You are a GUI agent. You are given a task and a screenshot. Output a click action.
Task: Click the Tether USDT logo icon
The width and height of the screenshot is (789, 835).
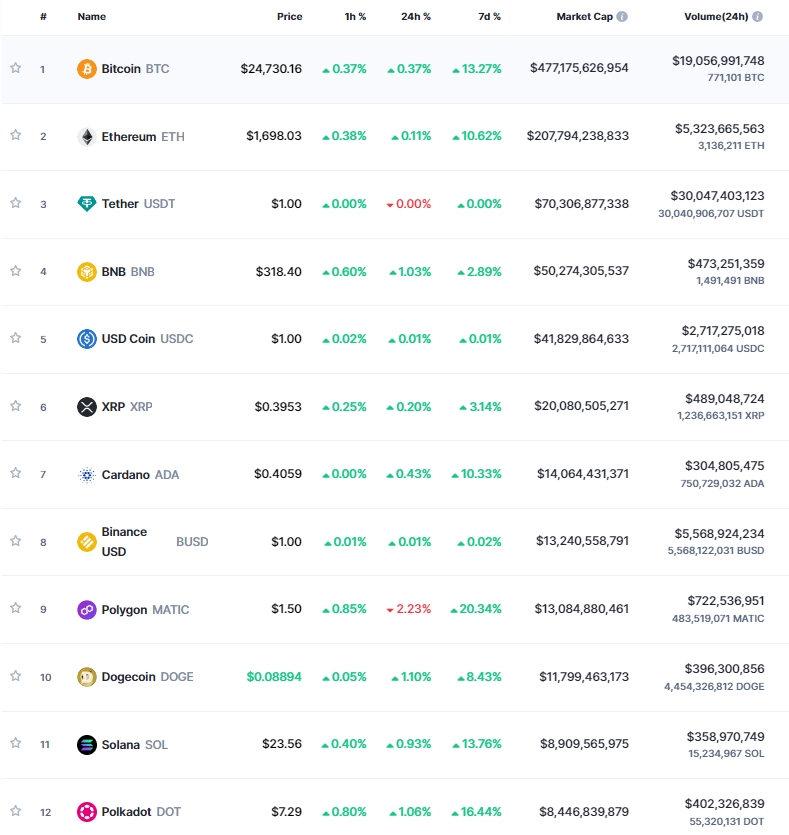point(87,204)
